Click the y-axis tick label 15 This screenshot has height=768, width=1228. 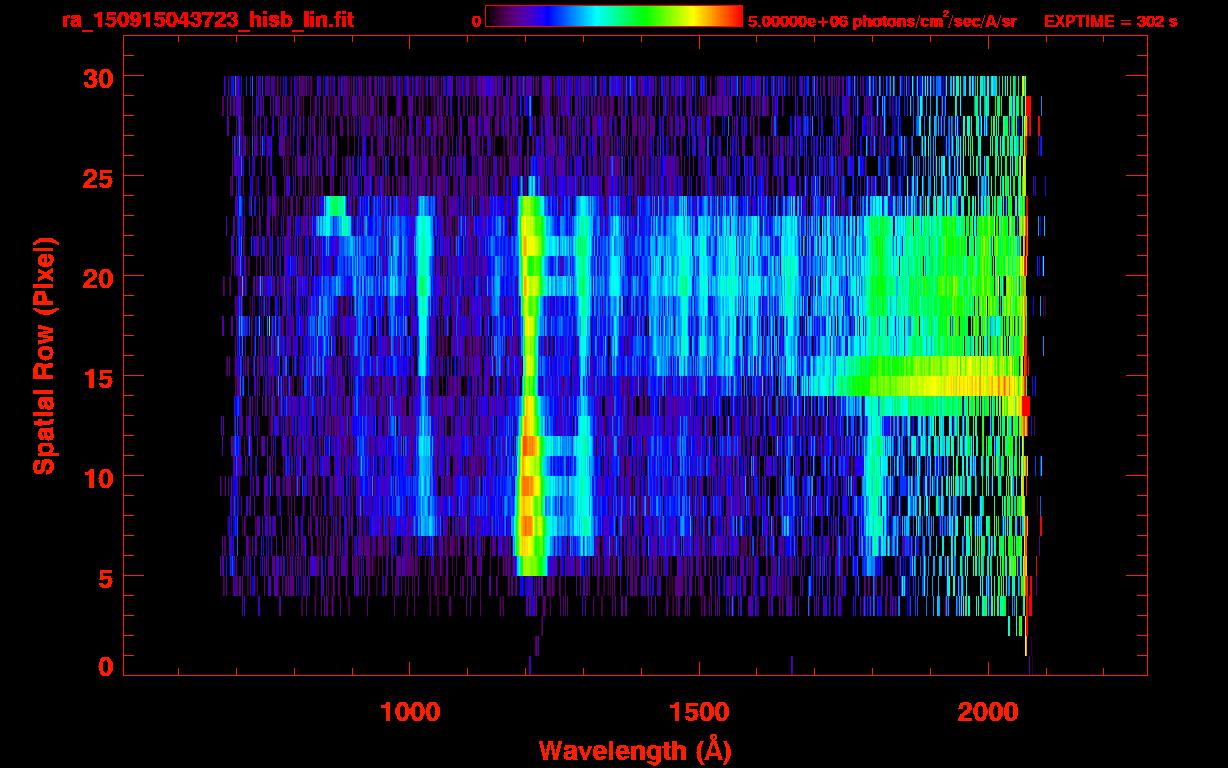click(x=97, y=377)
